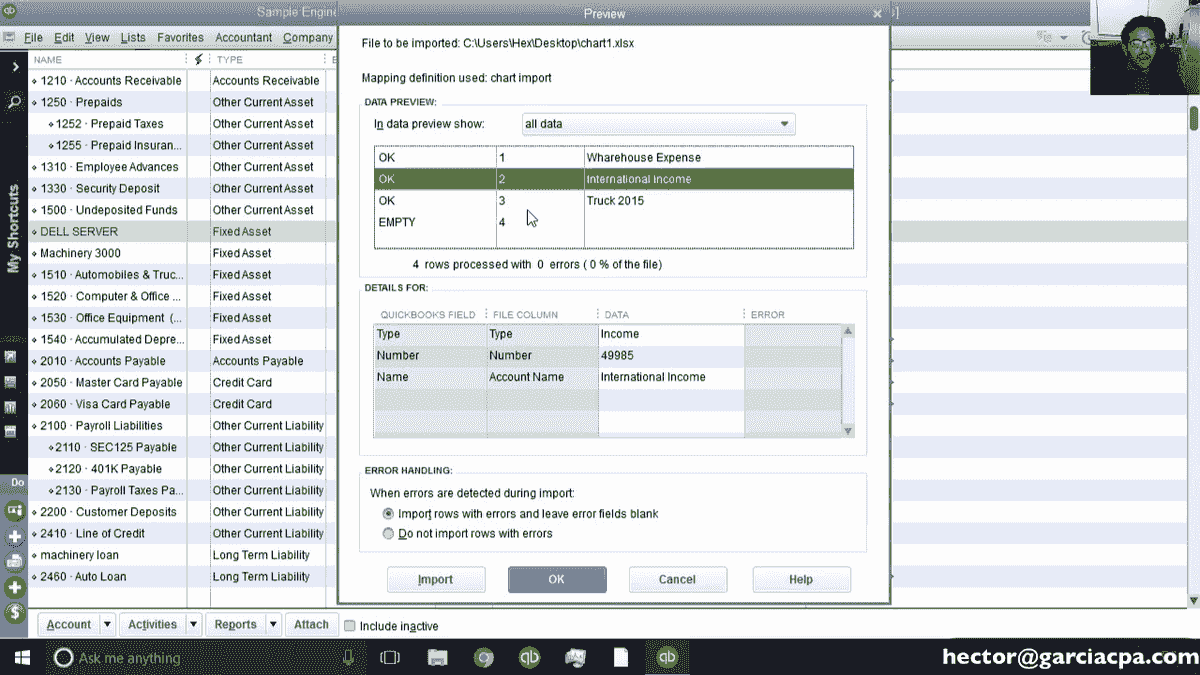Image resolution: width=1200 pixels, height=675 pixels.
Task: Click the document icon on the taskbar
Action: 620,658
